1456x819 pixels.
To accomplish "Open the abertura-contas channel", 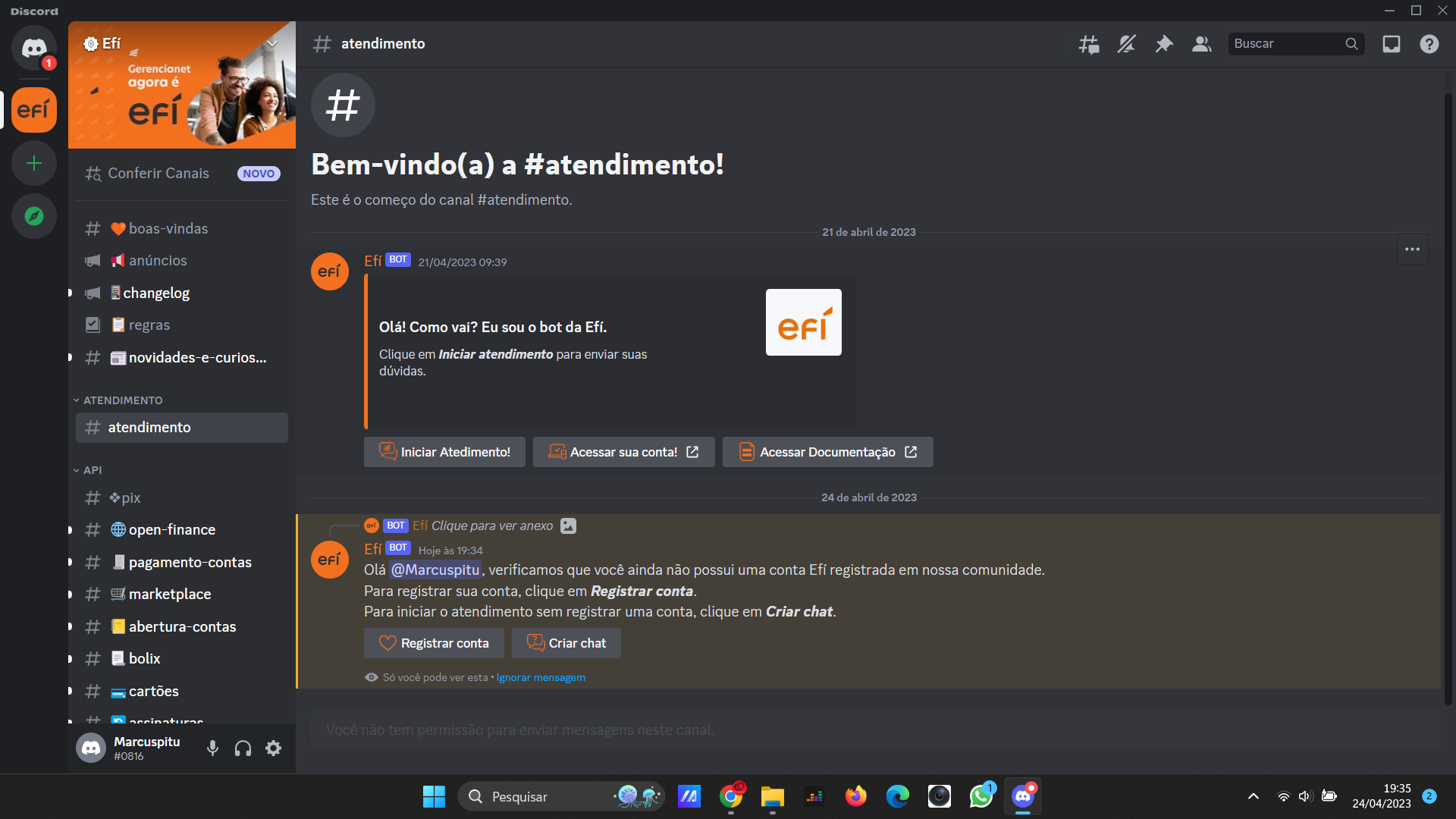I will pyautogui.click(x=182, y=627).
